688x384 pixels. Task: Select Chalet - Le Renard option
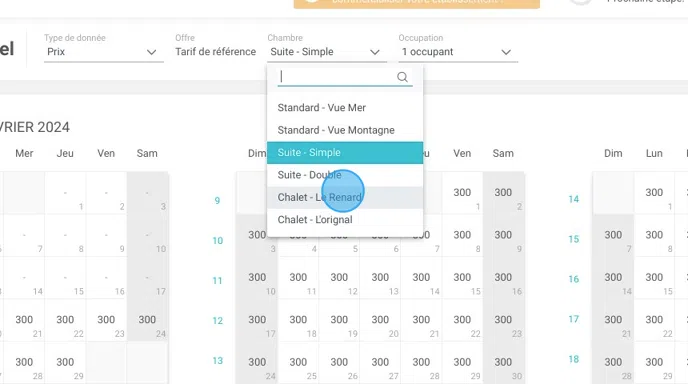point(345,197)
